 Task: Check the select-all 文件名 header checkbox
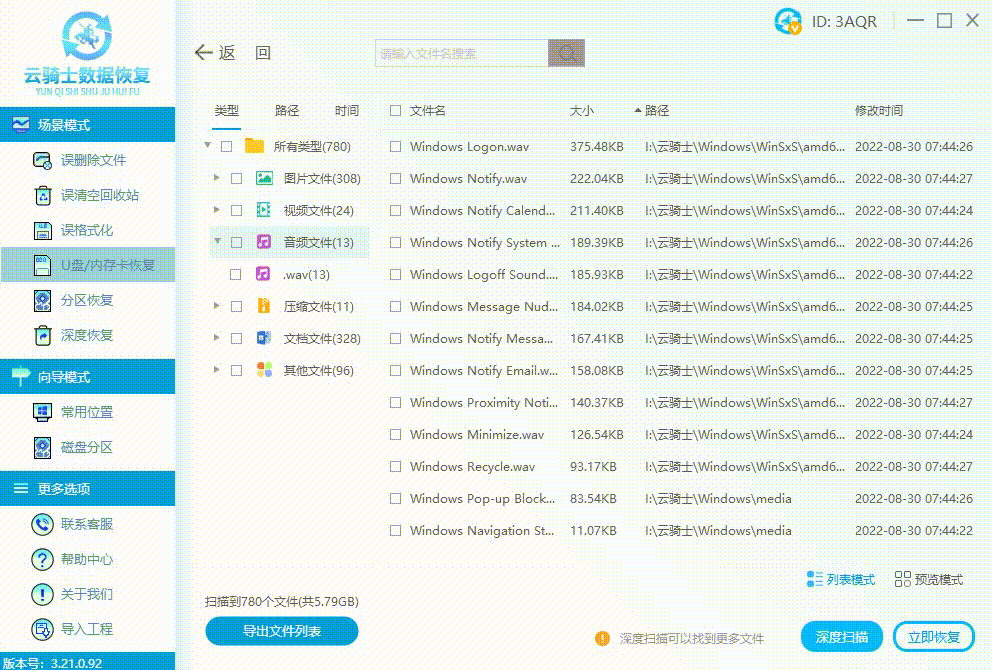tap(395, 111)
